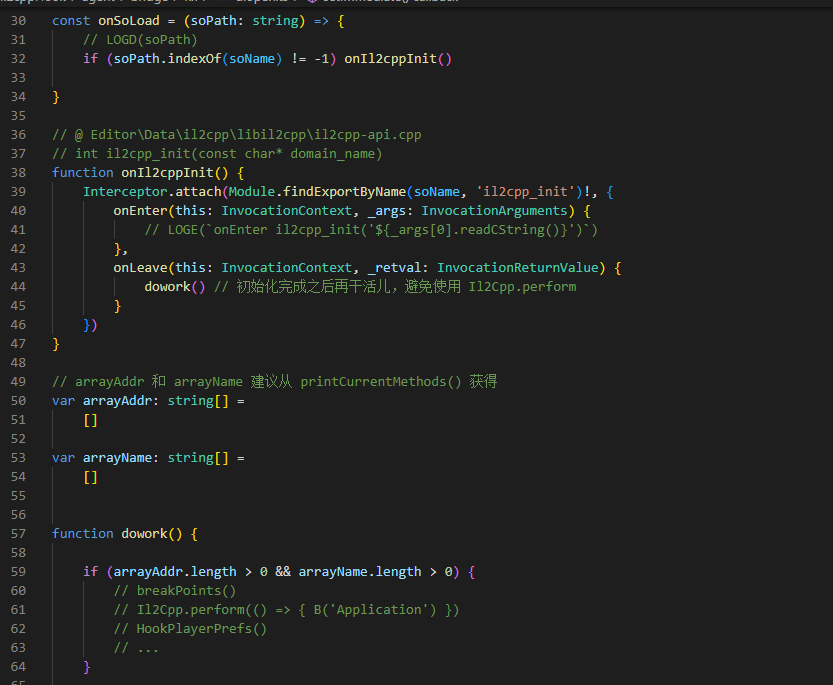Viewport: 833px width, 685px height.
Task: Click InvocationReturnValue type on line 43
Action: [x=518, y=268]
